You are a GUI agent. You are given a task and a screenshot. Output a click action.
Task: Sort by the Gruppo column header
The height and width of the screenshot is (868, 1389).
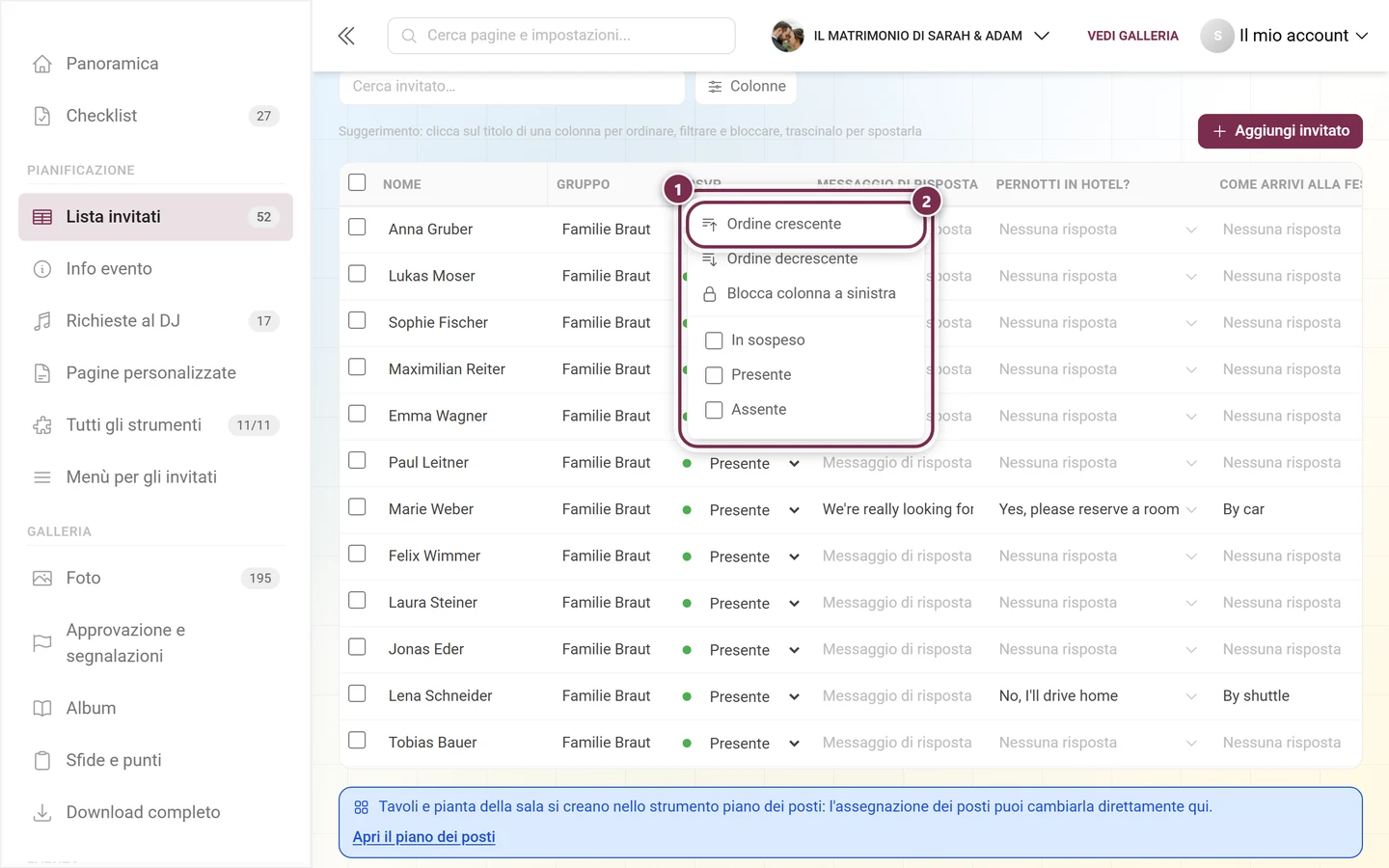click(583, 184)
